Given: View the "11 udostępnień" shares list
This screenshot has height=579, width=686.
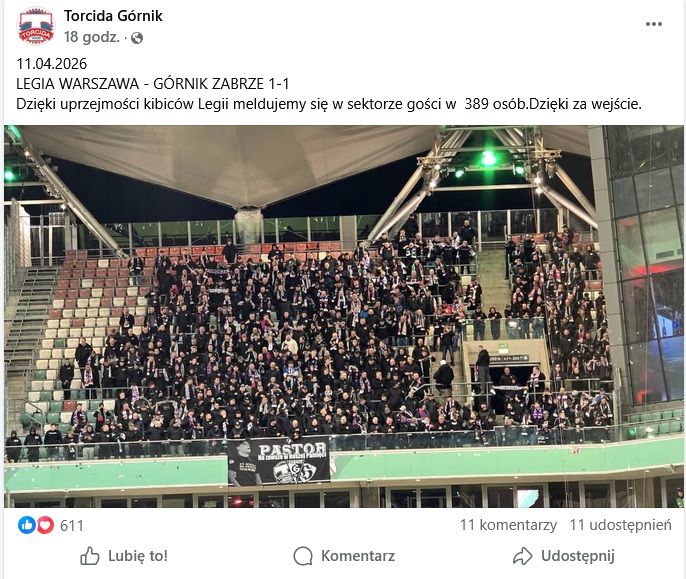Looking at the screenshot, I should (620, 525).
